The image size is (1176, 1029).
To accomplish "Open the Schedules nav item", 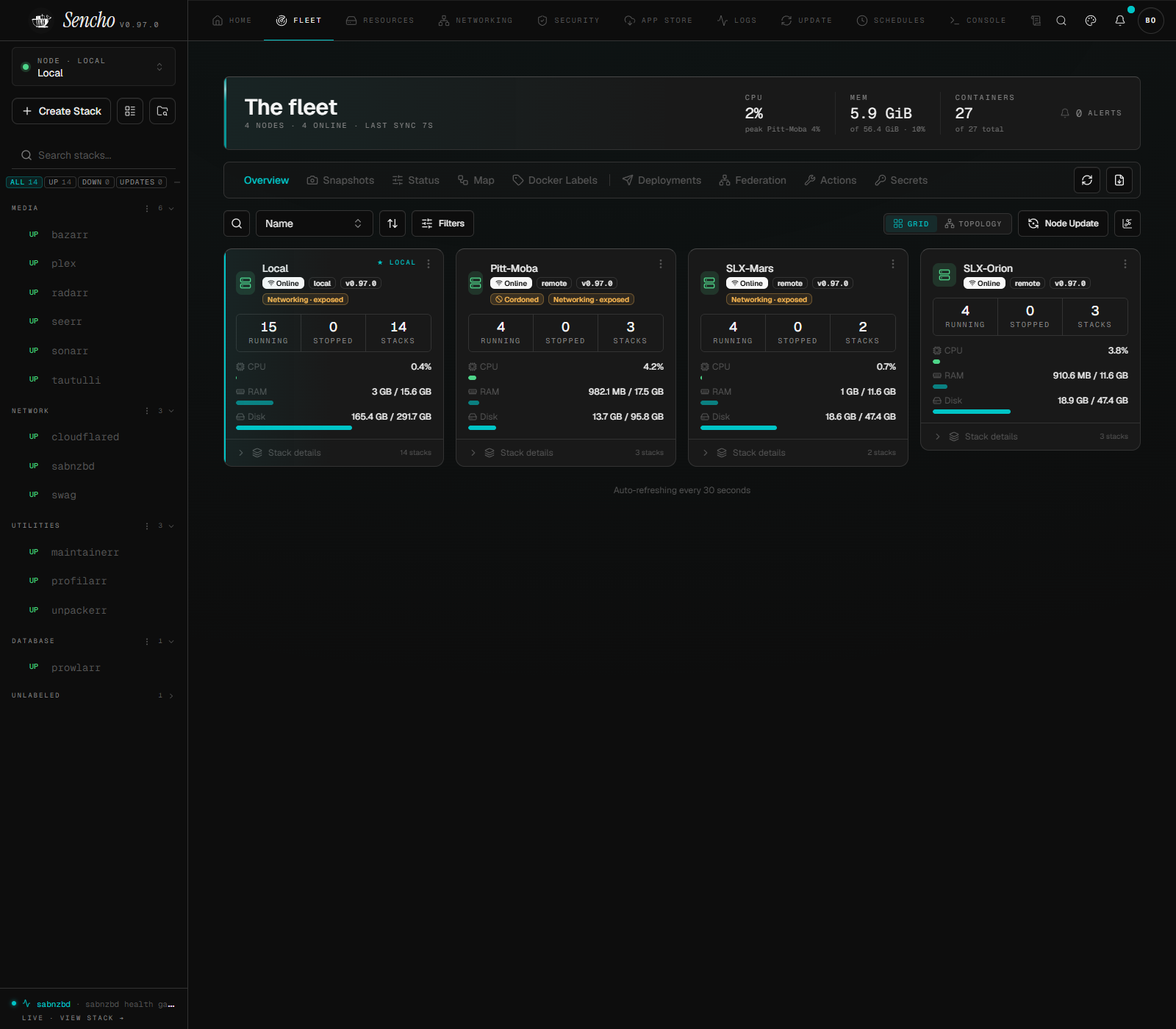I will pos(891,21).
